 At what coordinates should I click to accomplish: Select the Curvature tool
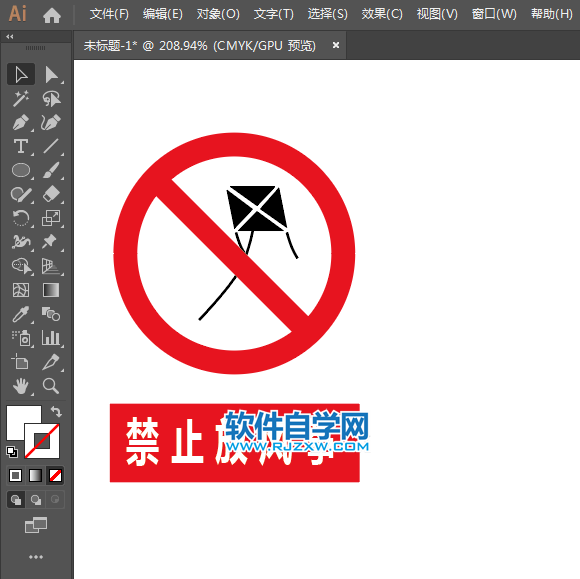51,122
